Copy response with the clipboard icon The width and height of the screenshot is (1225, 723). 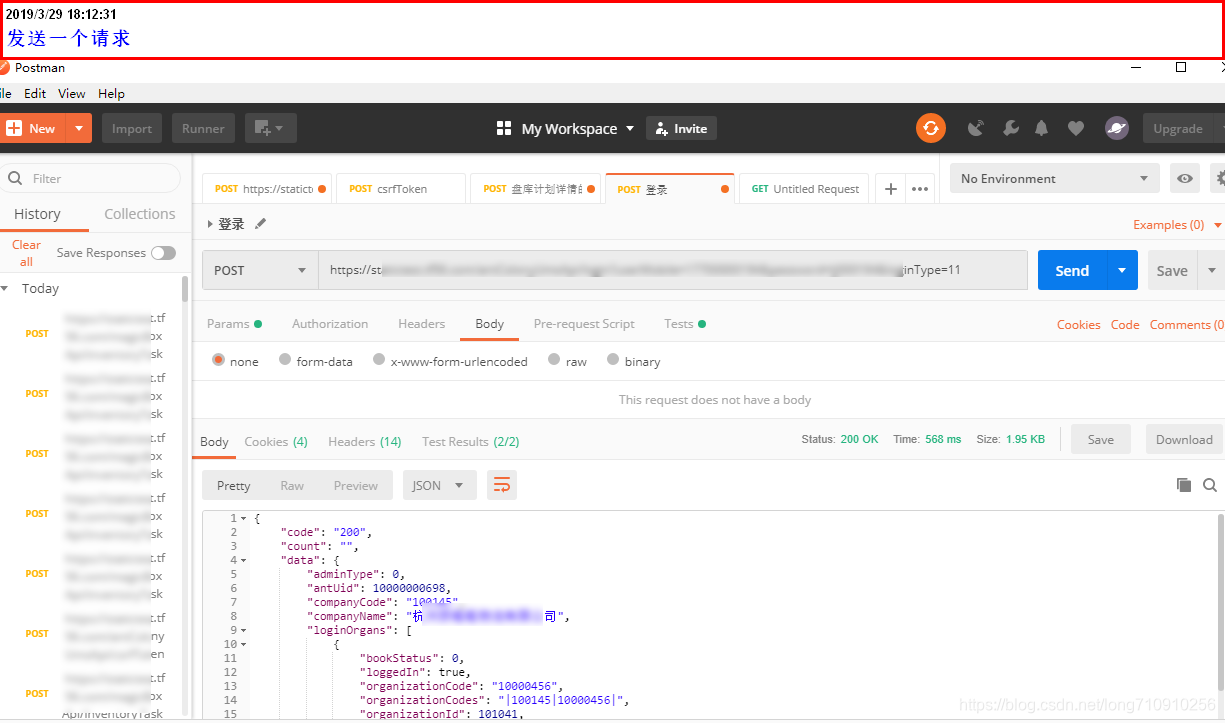tap(1184, 485)
